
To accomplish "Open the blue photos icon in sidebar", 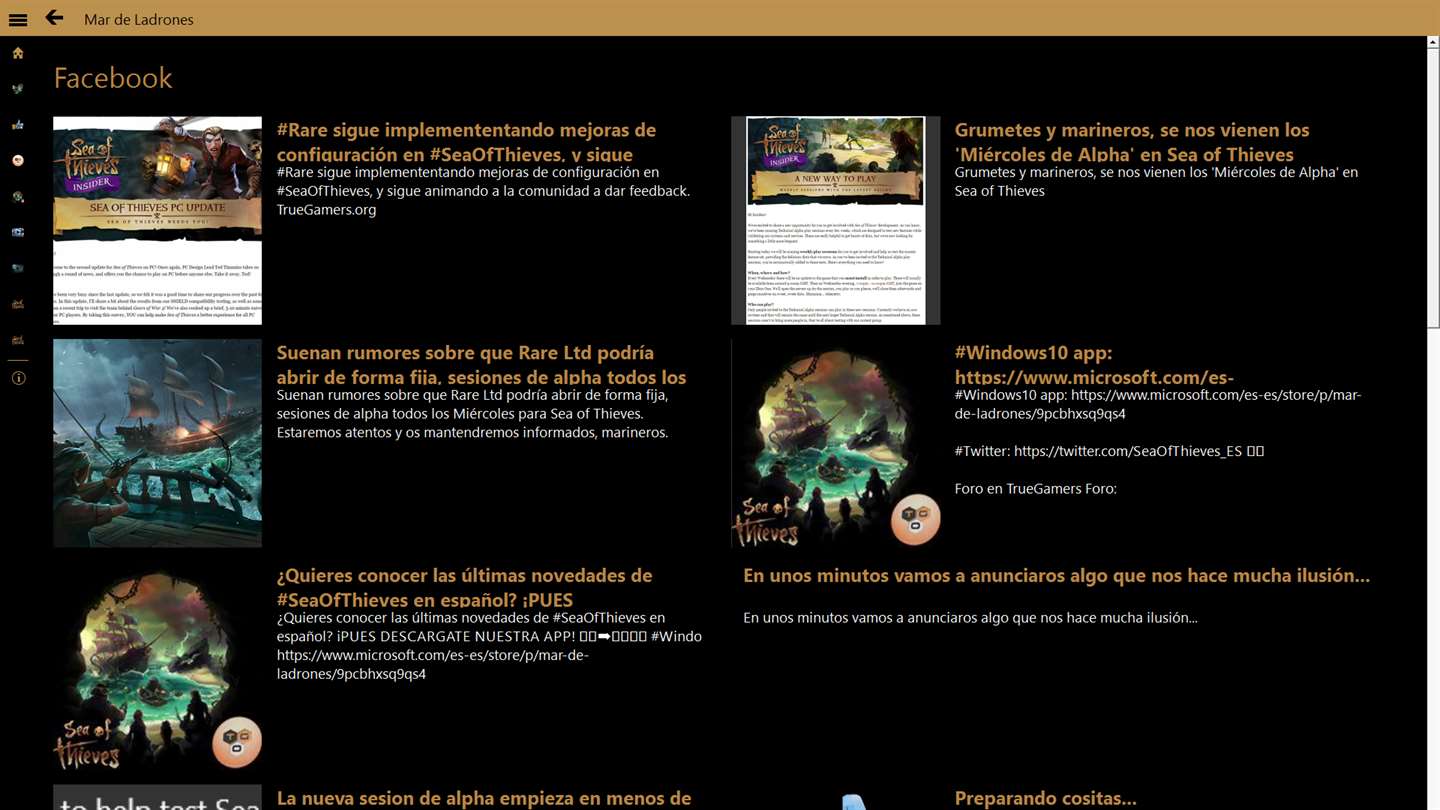I will click(18, 232).
